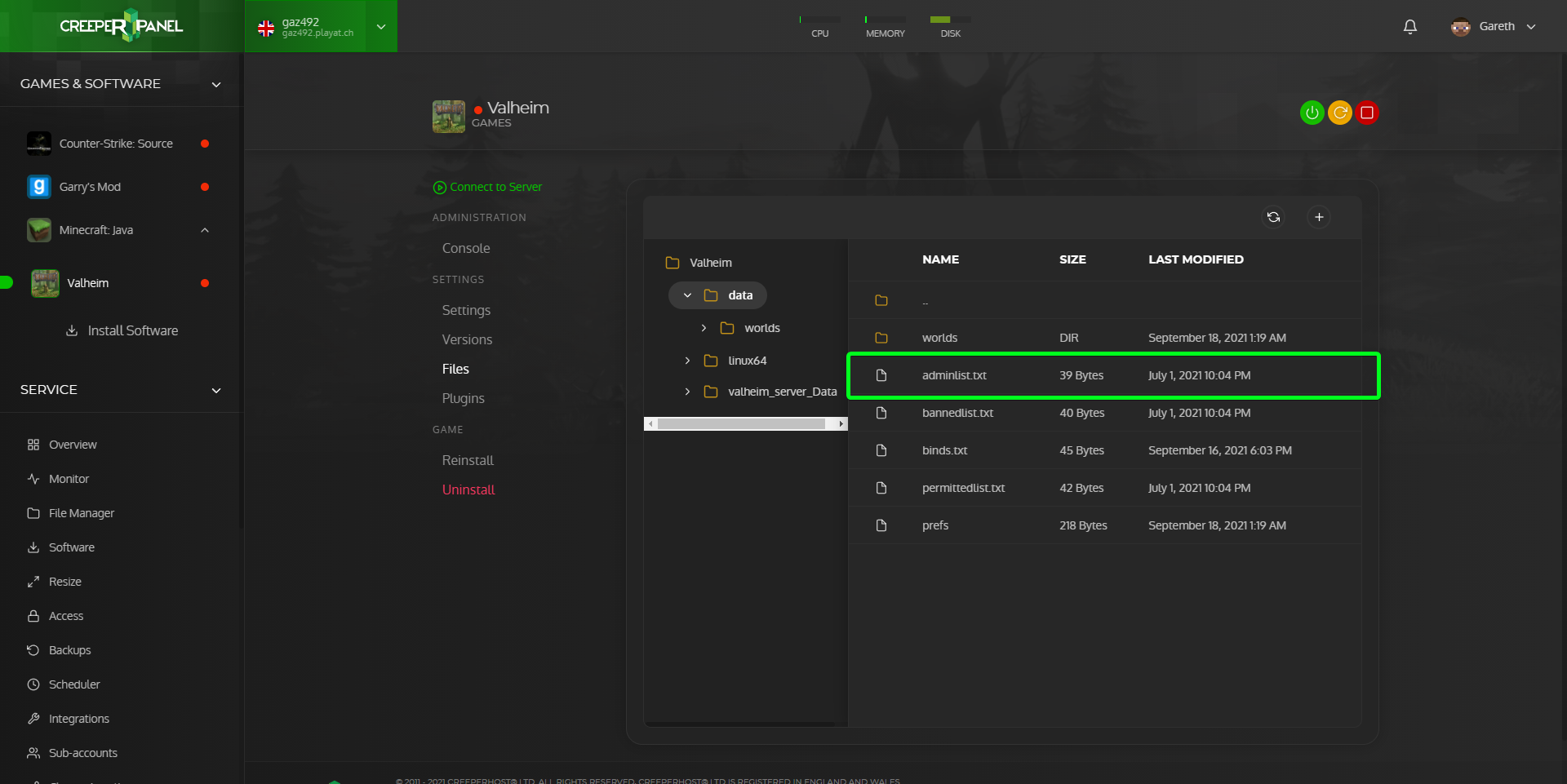Image resolution: width=1567 pixels, height=784 pixels.
Task: Click the prefs file icon
Action: pyautogui.click(x=881, y=525)
